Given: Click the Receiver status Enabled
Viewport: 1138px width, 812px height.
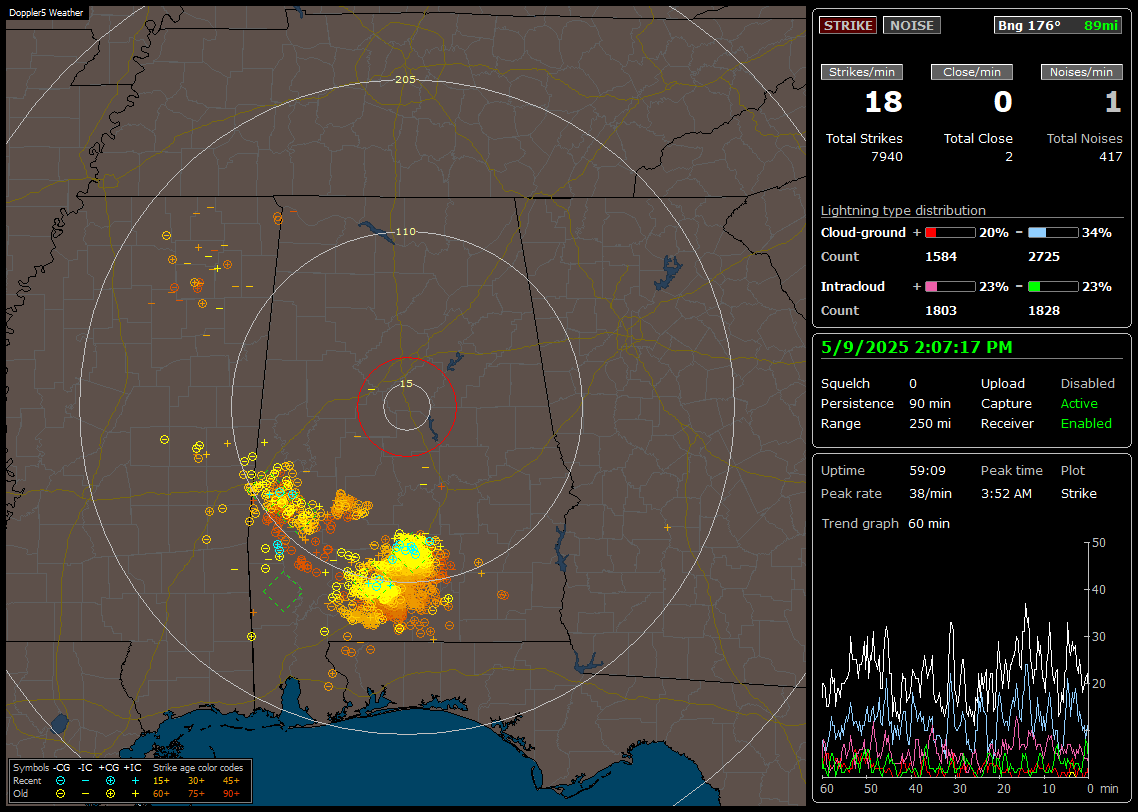Looking at the screenshot, I should point(1086,424).
